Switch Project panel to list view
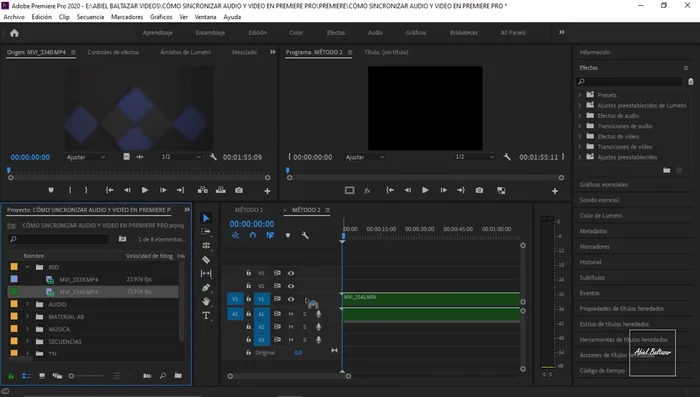The image size is (700, 397). (x=26, y=376)
